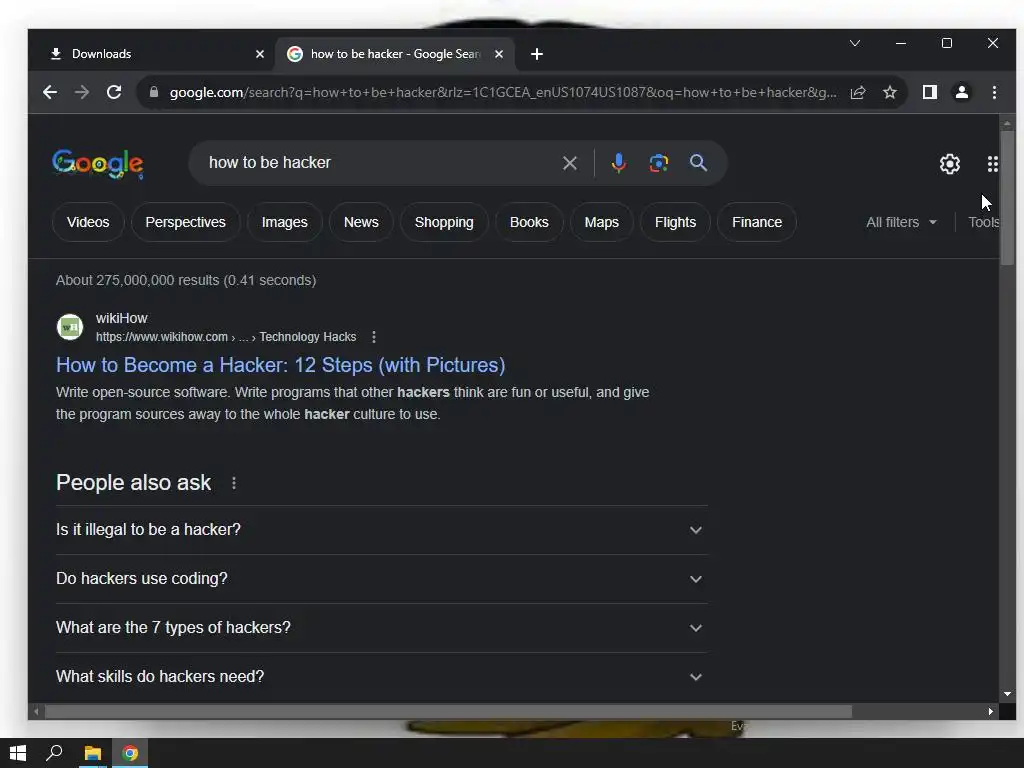Filter results by Finance

(757, 223)
